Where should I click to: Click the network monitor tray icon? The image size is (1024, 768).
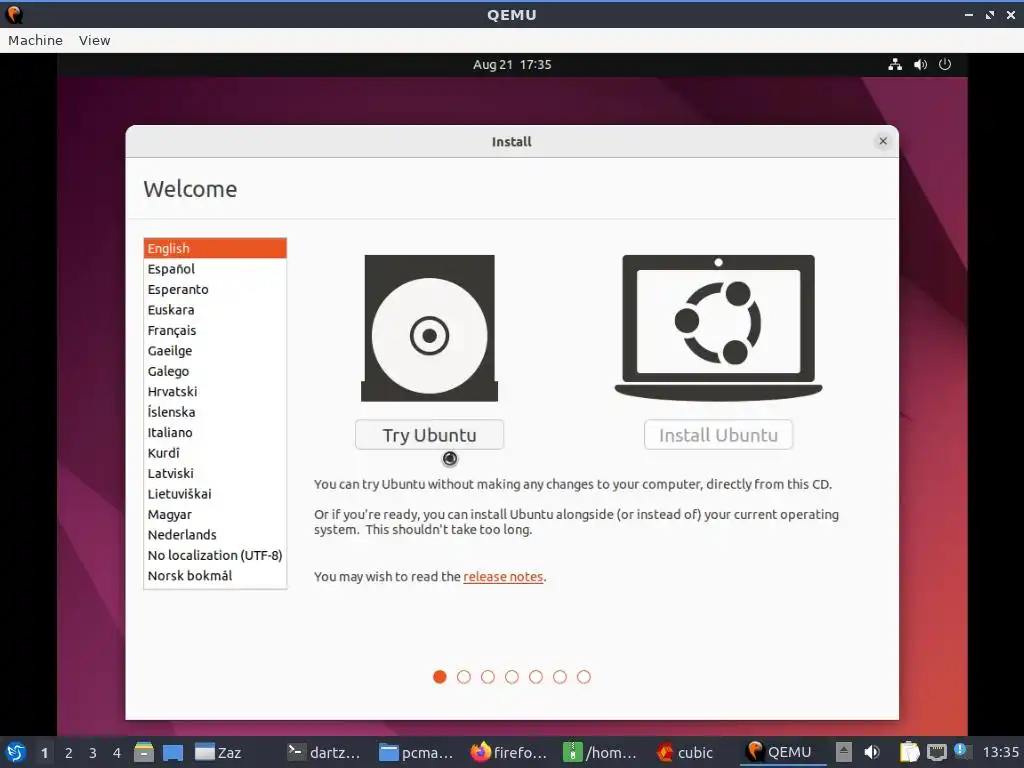[936, 752]
